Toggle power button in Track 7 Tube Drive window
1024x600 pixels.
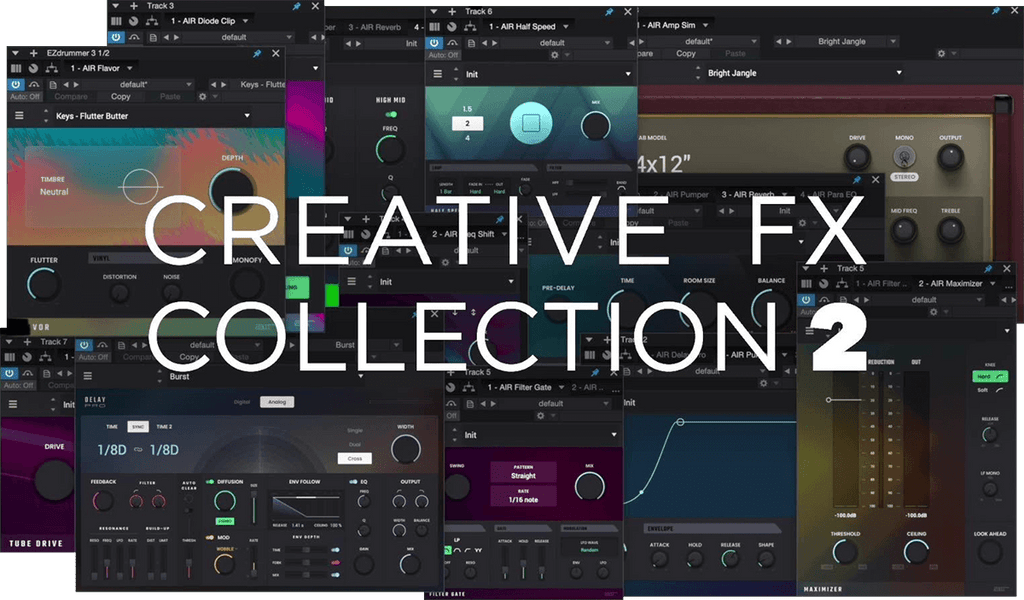[9, 373]
